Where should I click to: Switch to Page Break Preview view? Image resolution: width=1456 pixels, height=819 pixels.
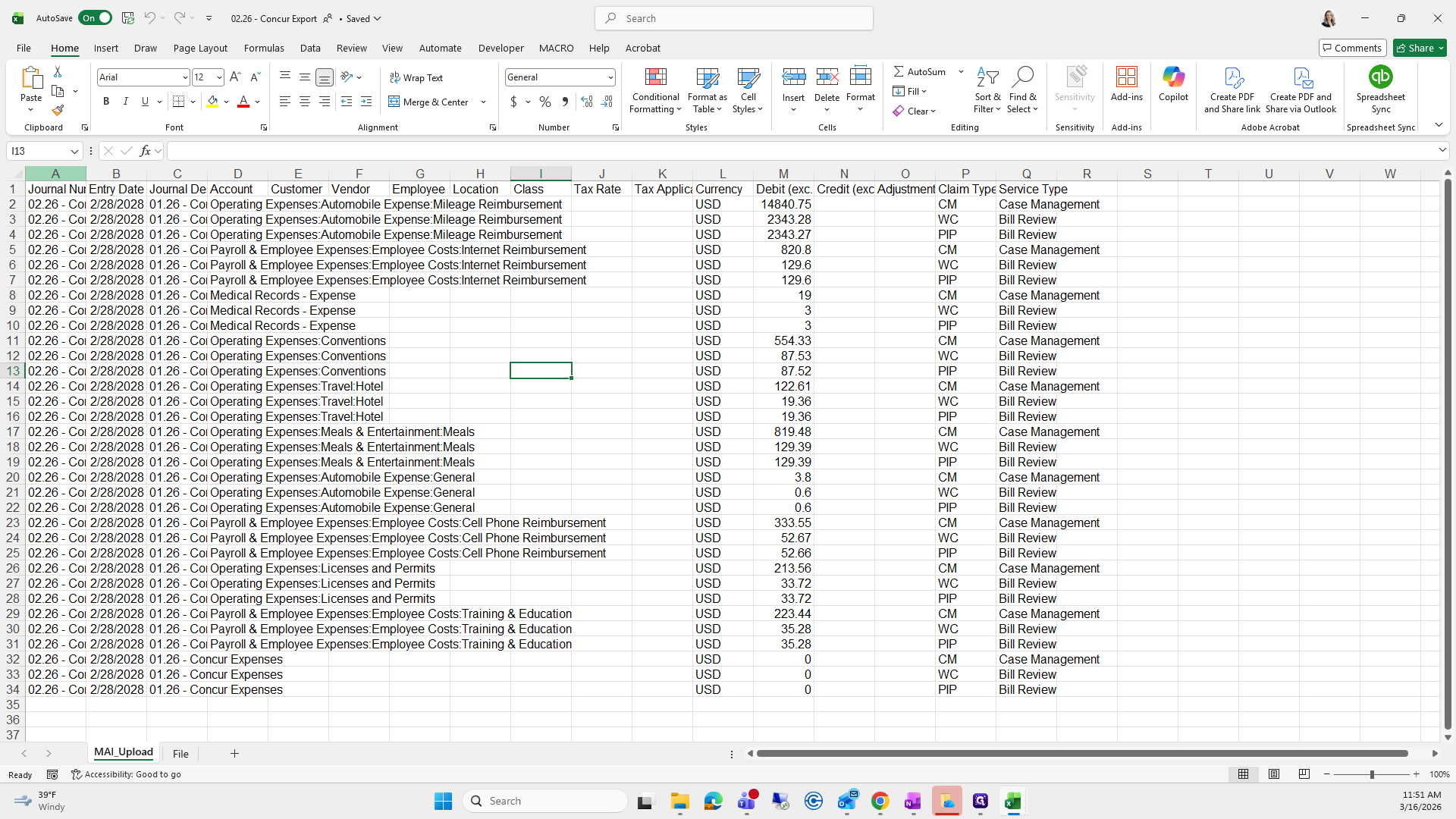point(1304,774)
